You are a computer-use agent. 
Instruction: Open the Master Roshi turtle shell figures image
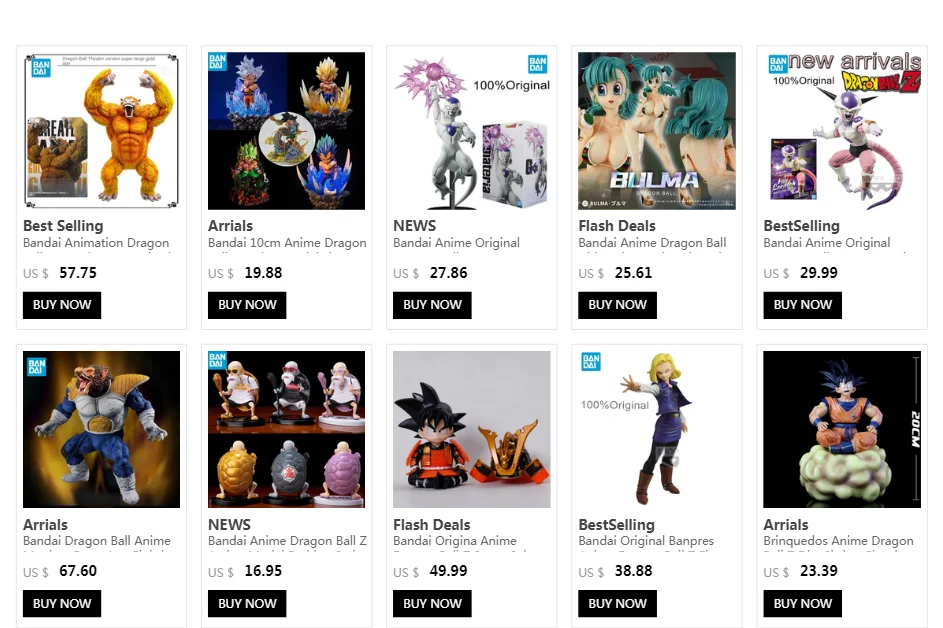pos(286,429)
